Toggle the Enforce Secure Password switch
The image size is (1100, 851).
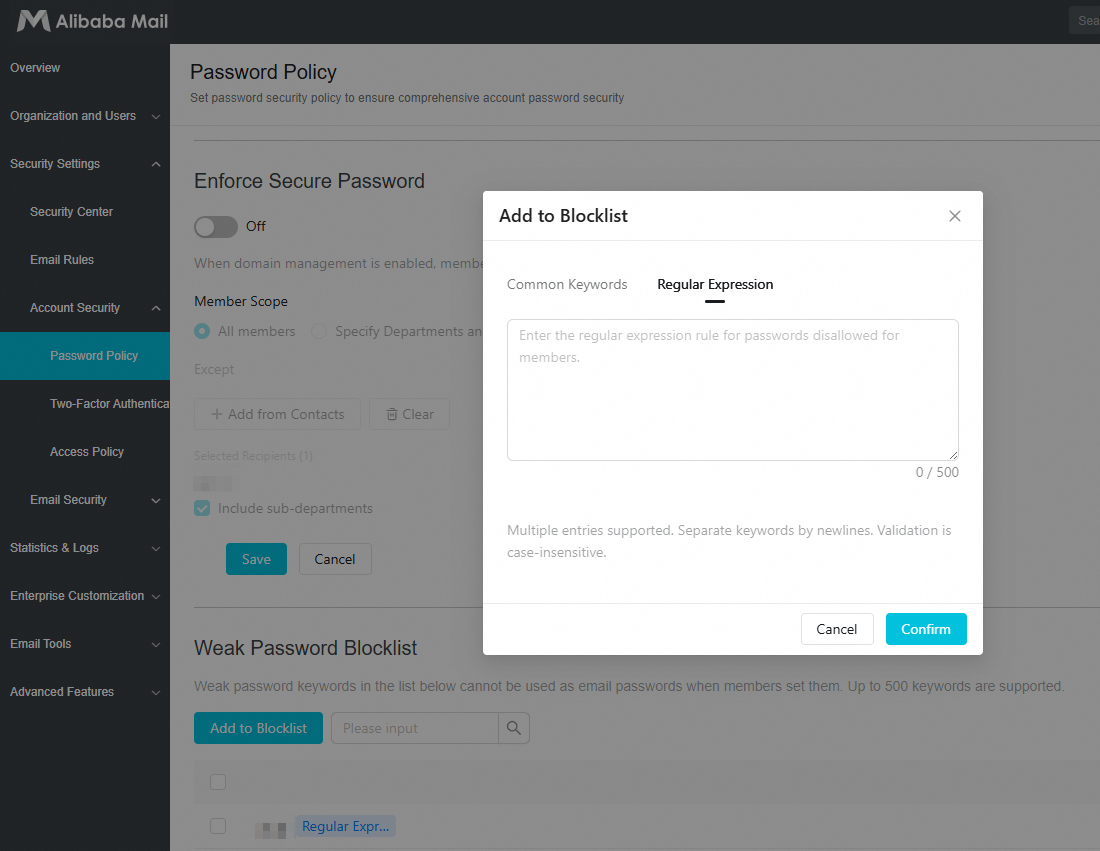click(x=216, y=227)
